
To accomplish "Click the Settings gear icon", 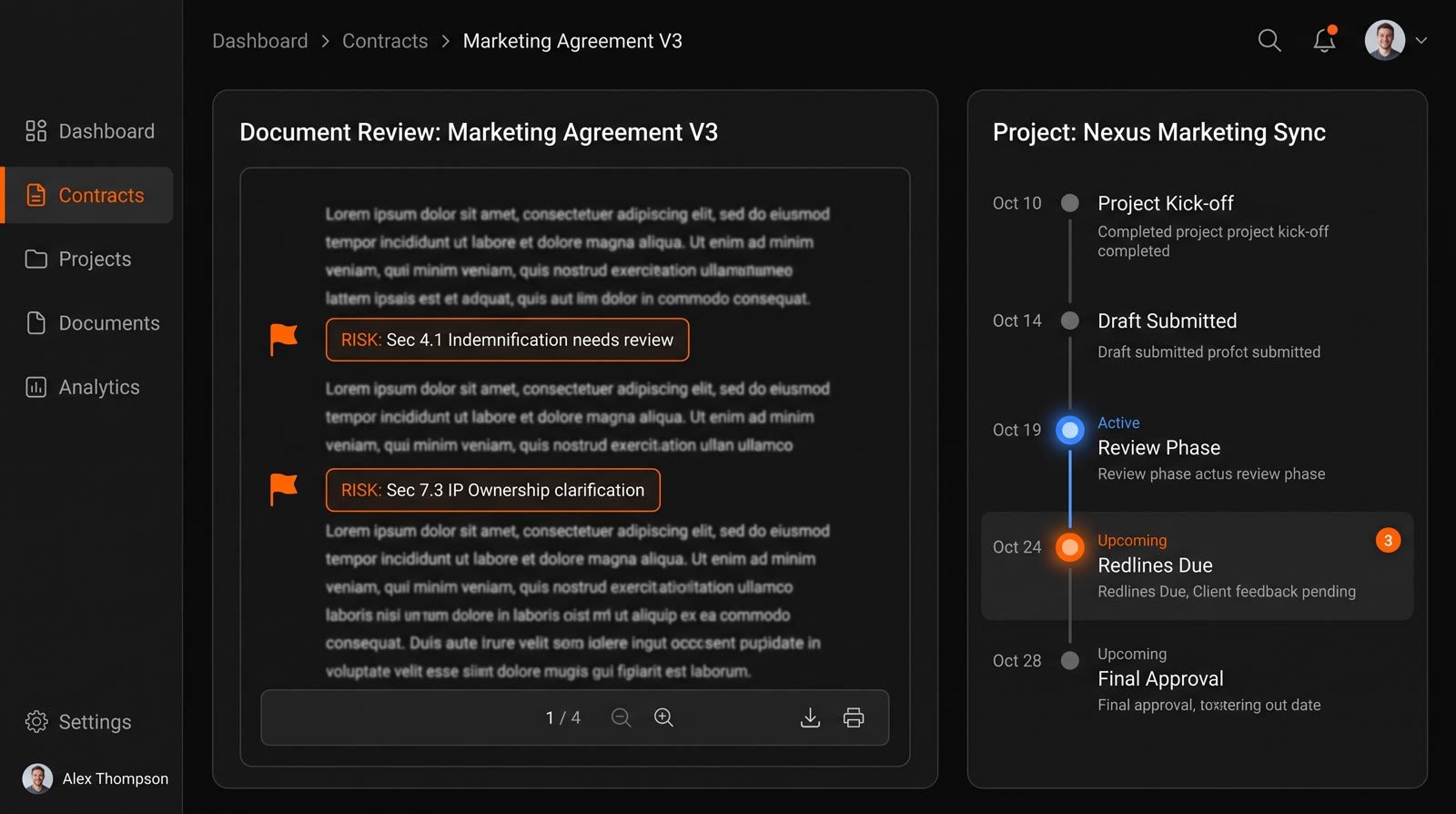I will pyautogui.click(x=35, y=722).
